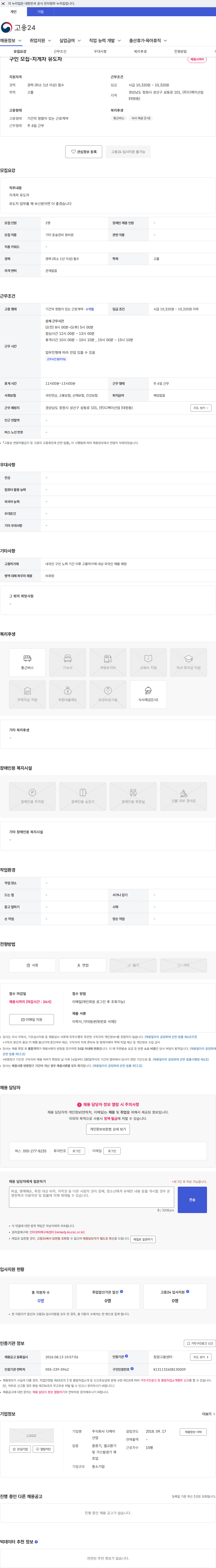Image resolution: width=216 pixels, height=1568 pixels.
Task: Switch to the 기업 tab
Action: tap(41, 12)
